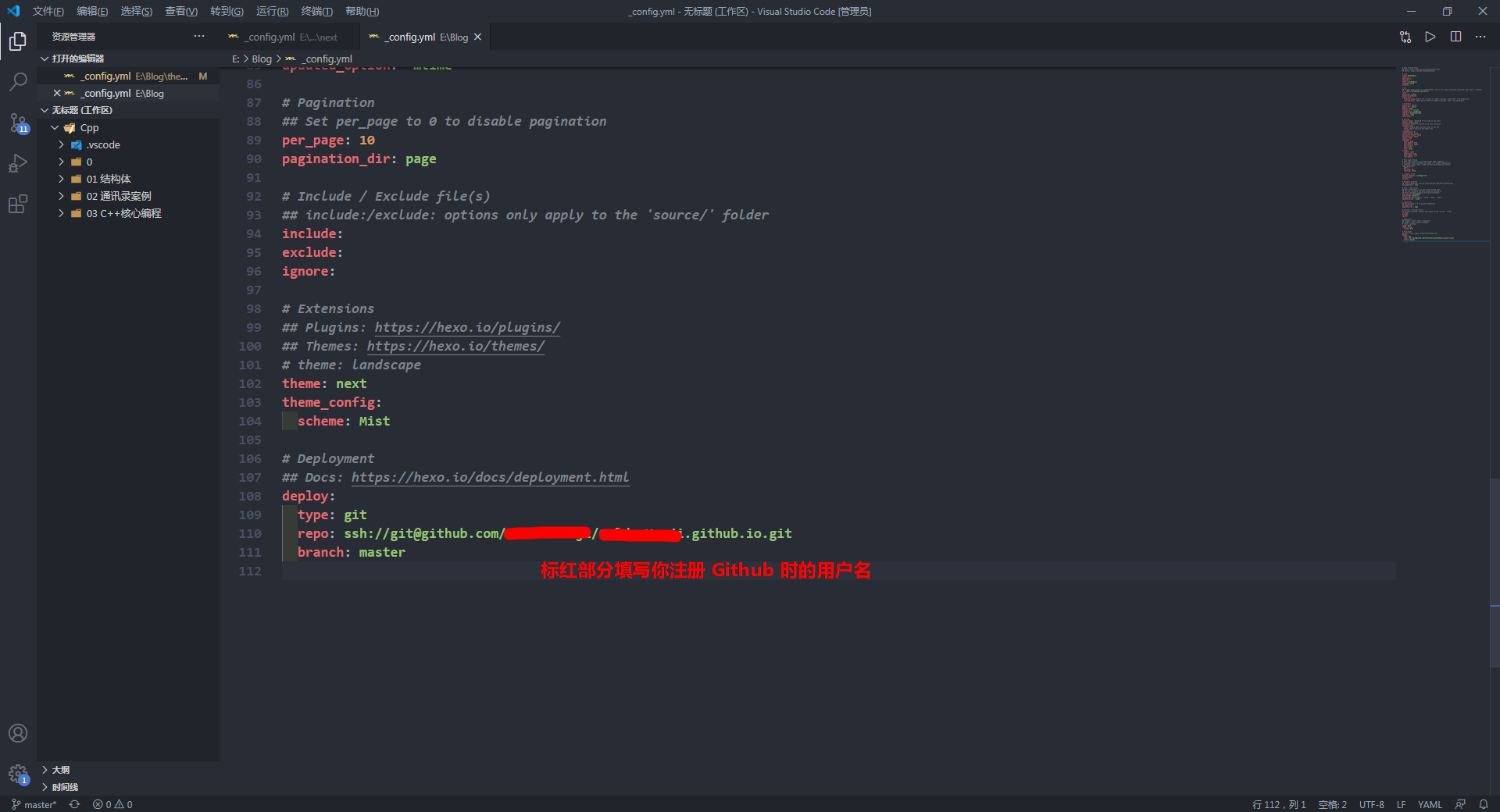Collapse the Untitled (Workspace) section
The width and height of the screenshot is (1500, 812).
[45, 110]
